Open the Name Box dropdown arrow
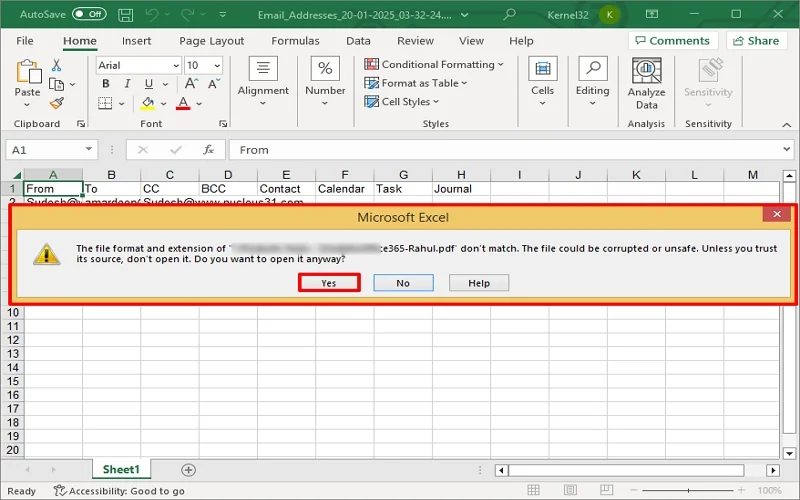 pyautogui.click(x=89, y=149)
